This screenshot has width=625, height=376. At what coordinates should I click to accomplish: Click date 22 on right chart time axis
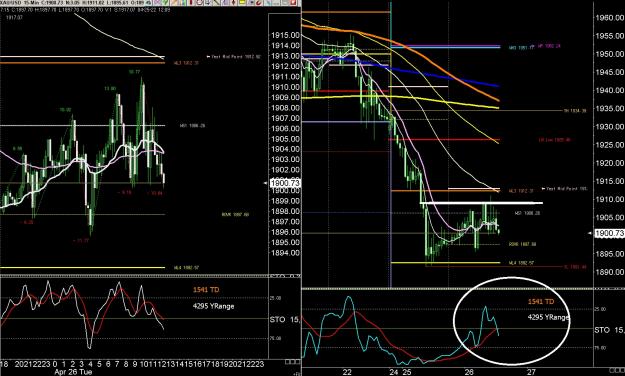pos(347,372)
